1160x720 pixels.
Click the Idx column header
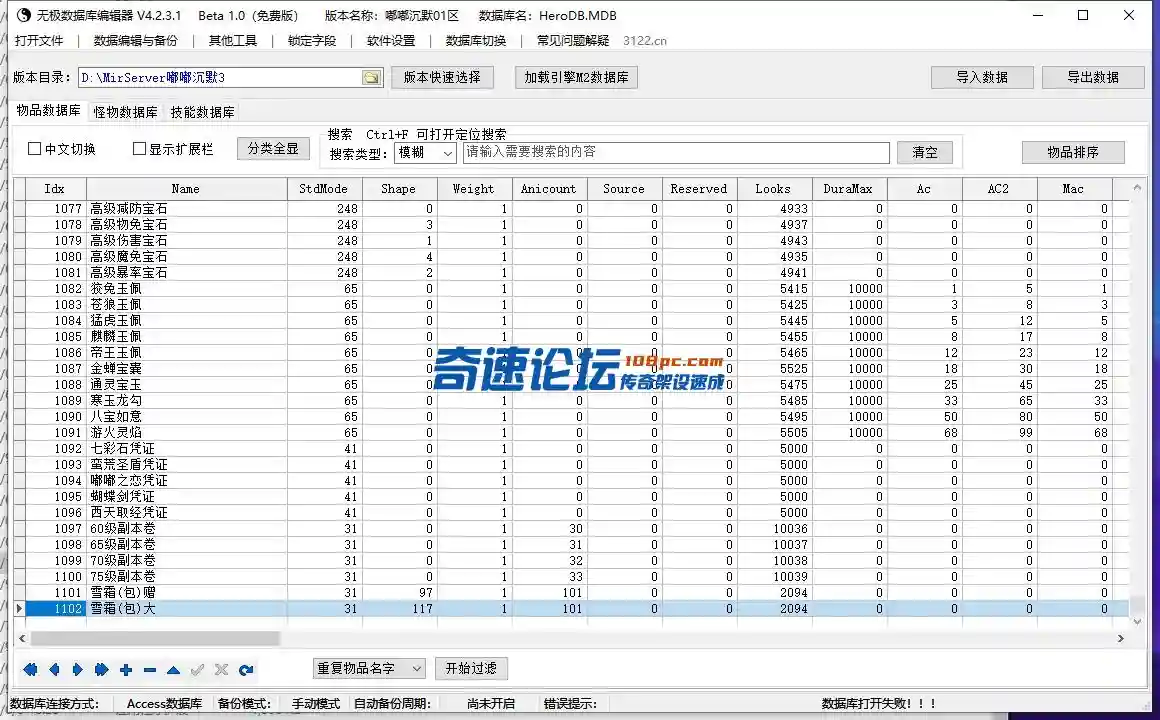coord(55,189)
